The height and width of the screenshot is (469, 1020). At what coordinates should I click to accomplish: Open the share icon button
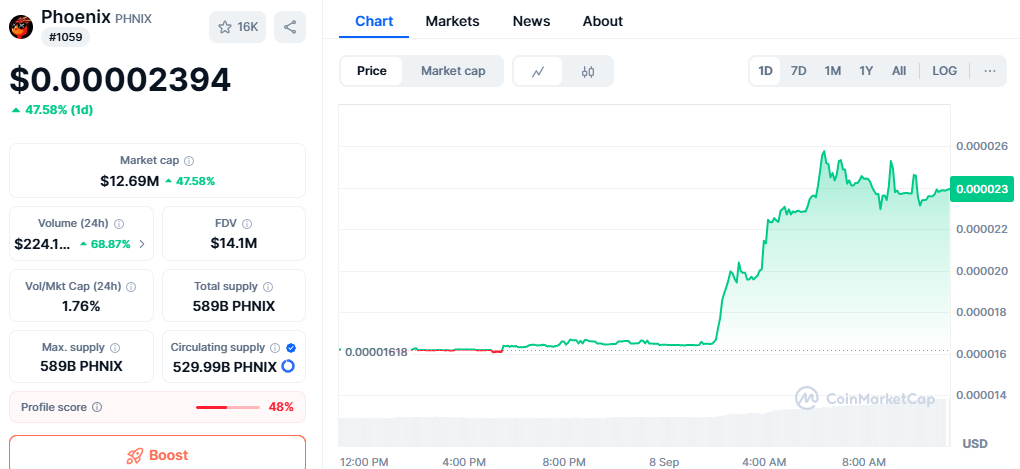point(290,27)
